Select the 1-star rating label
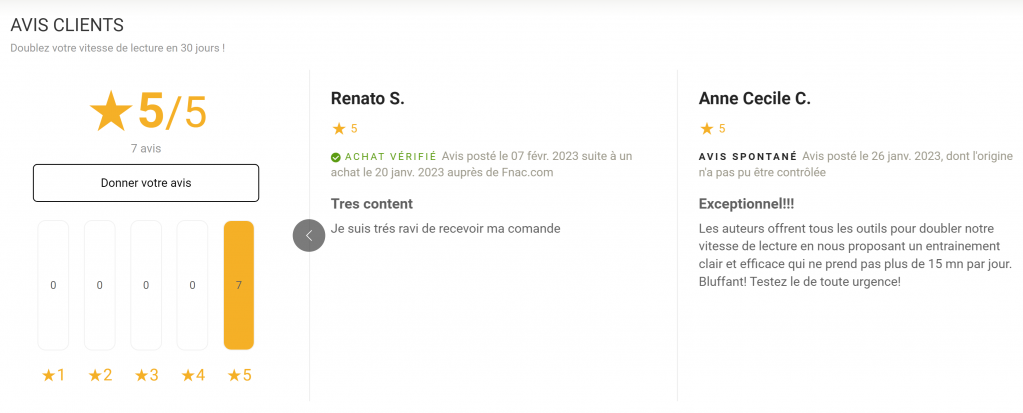This screenshot has width=1023, height=413. 53,375
